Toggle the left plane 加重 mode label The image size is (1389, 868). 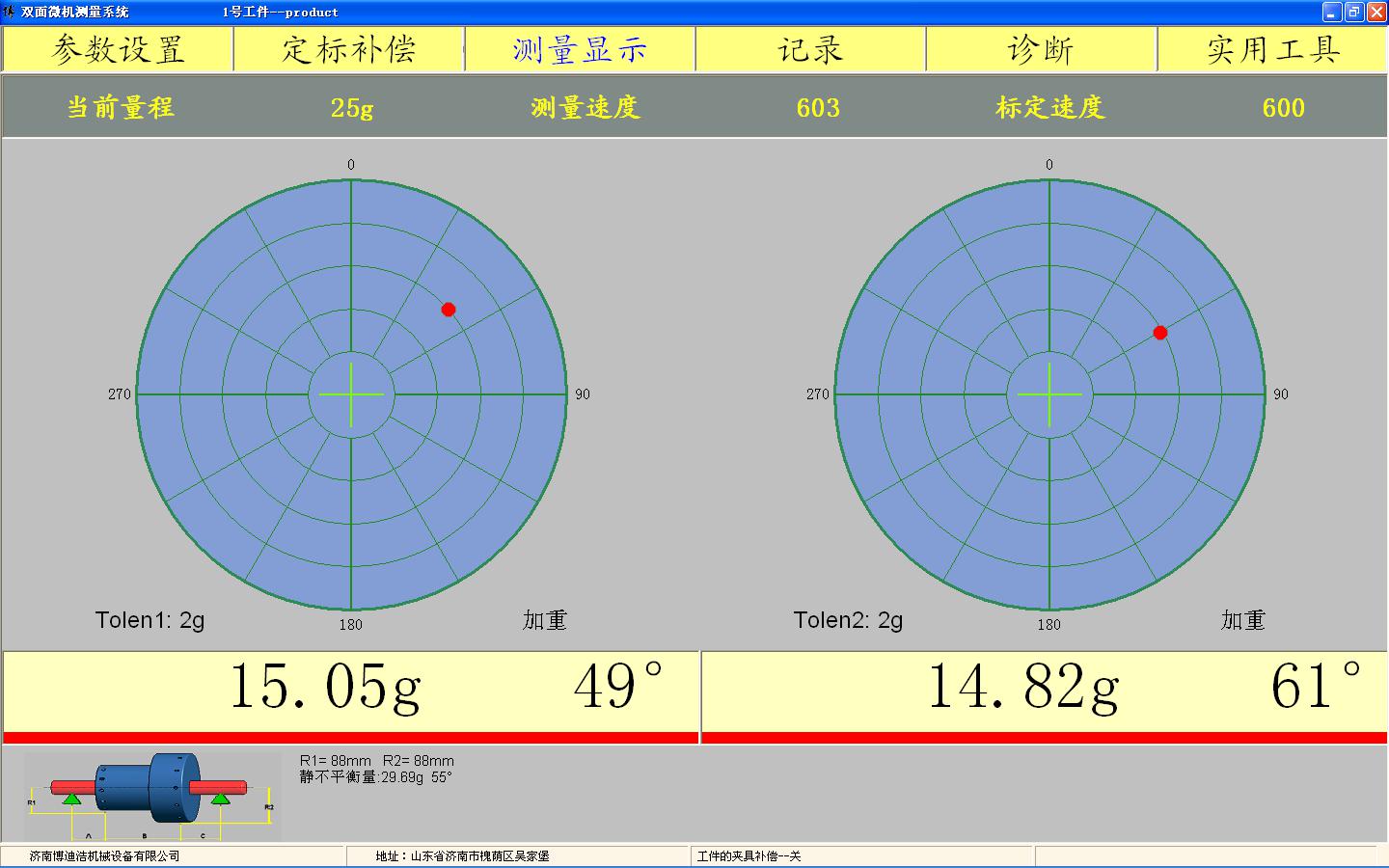click(545, 620)
